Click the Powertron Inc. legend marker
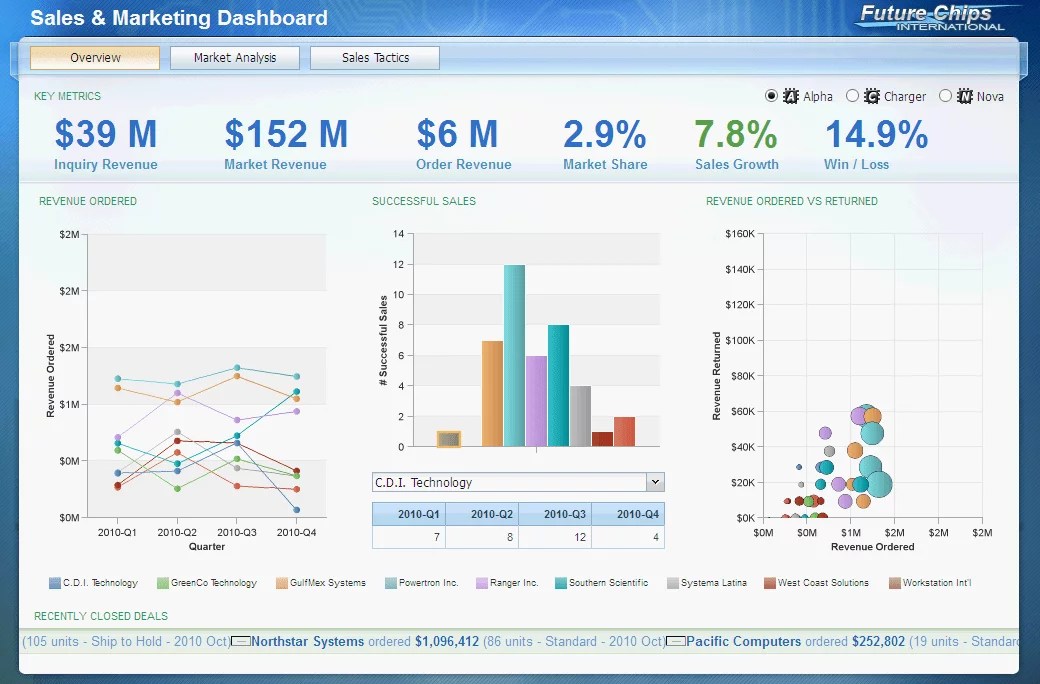The width and height of the screenshot is (1040, 684). tap(389, 582)
